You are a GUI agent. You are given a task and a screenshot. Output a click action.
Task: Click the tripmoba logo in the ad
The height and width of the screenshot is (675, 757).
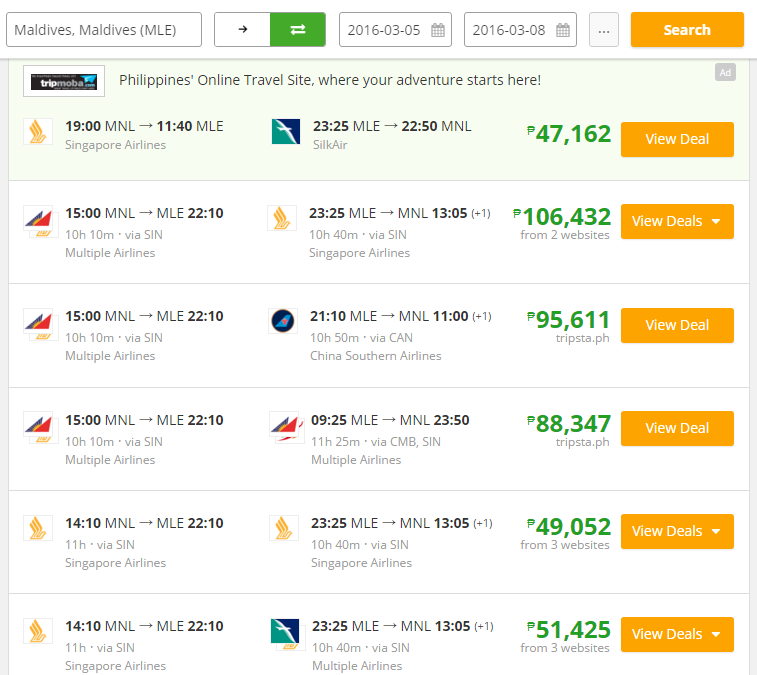pos(64,81)
